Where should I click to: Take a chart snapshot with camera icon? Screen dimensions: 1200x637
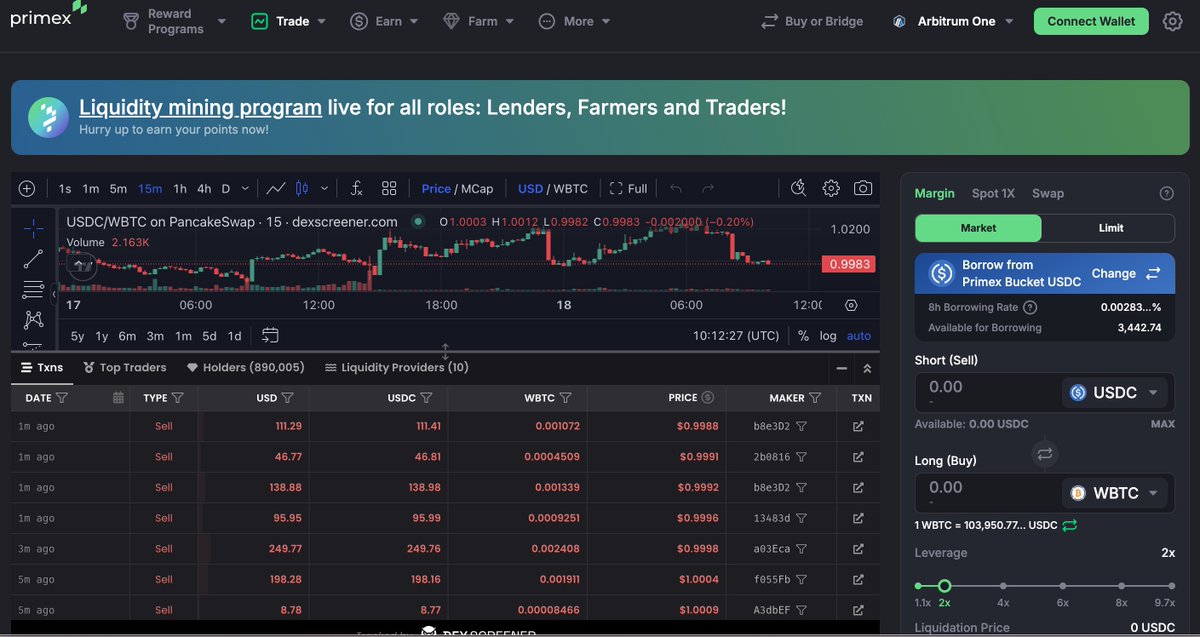(x=863, y=188)
